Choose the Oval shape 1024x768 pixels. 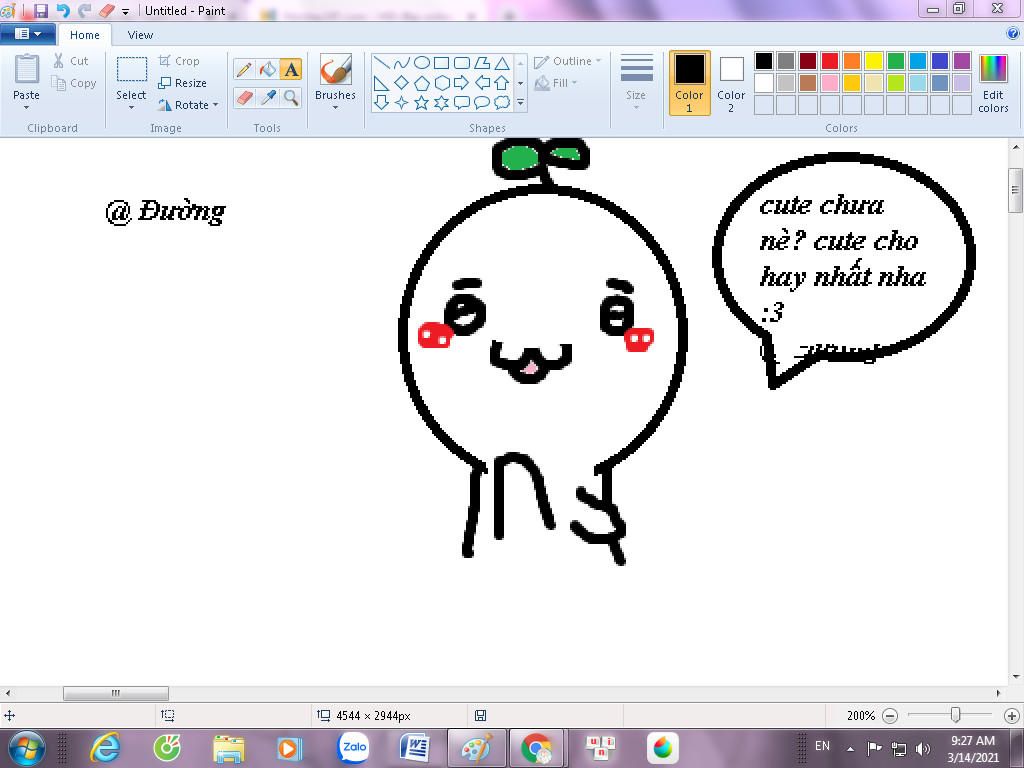click(x=422, y=63)
